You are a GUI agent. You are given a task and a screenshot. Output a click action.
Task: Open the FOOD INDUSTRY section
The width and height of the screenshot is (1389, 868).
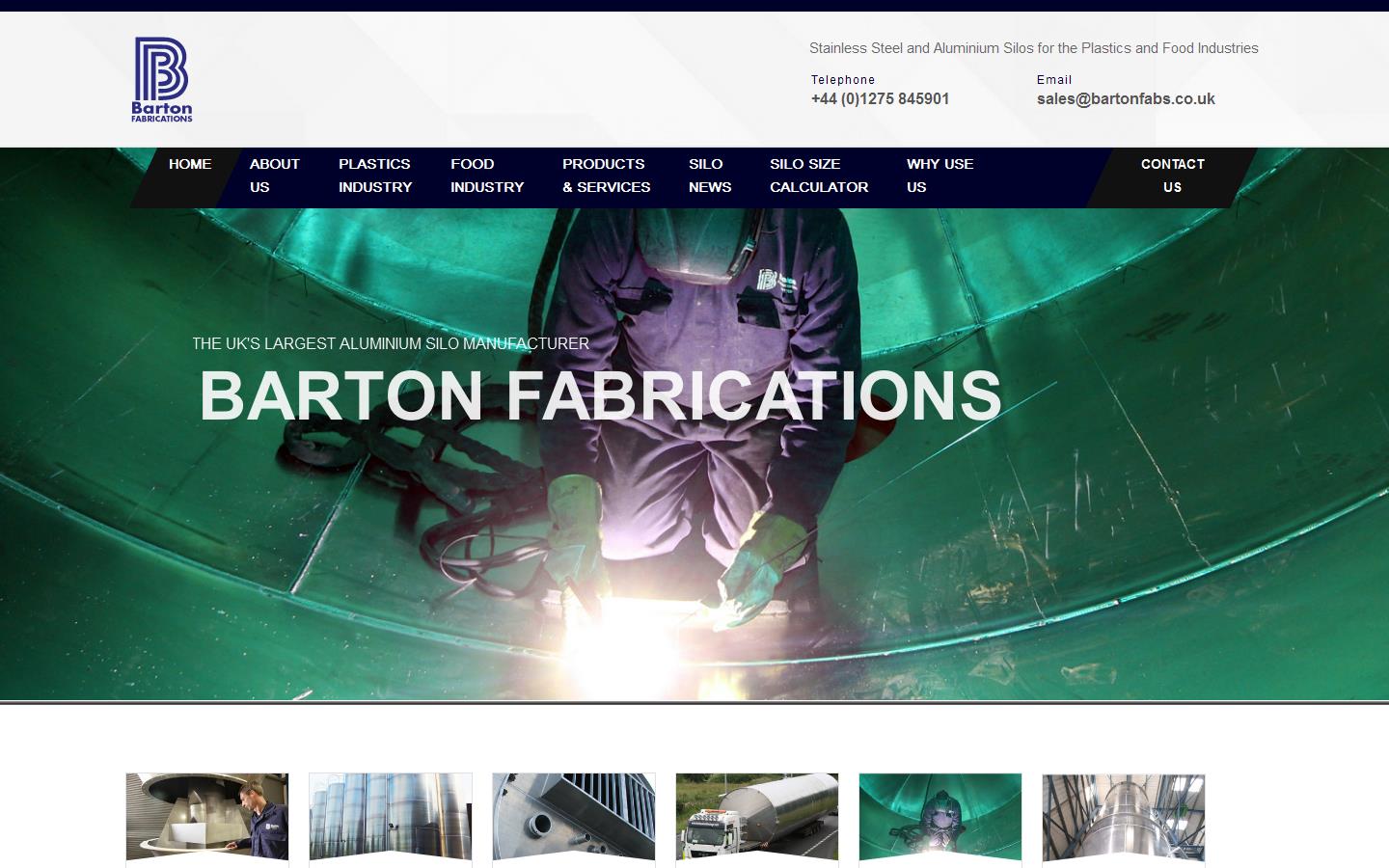pos(486,176)
